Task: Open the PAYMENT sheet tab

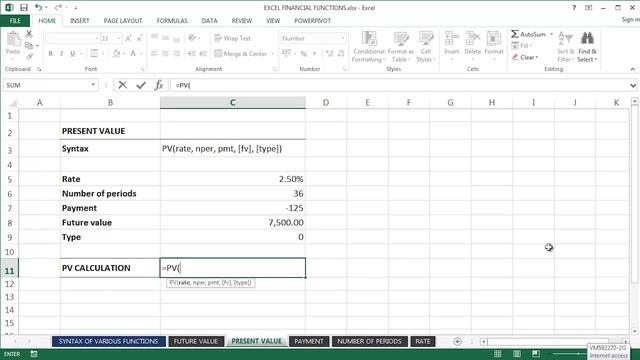Action: click(309, 341)
